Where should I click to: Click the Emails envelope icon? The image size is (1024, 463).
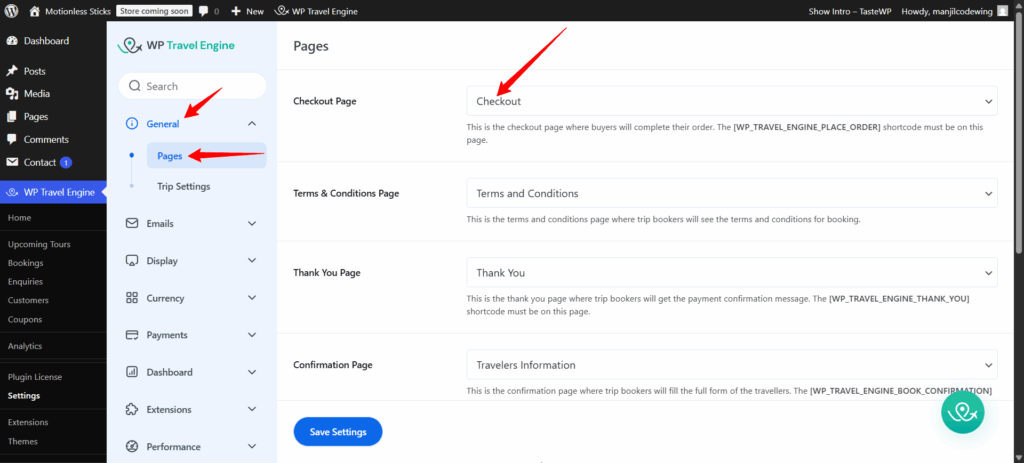(132, 224)
